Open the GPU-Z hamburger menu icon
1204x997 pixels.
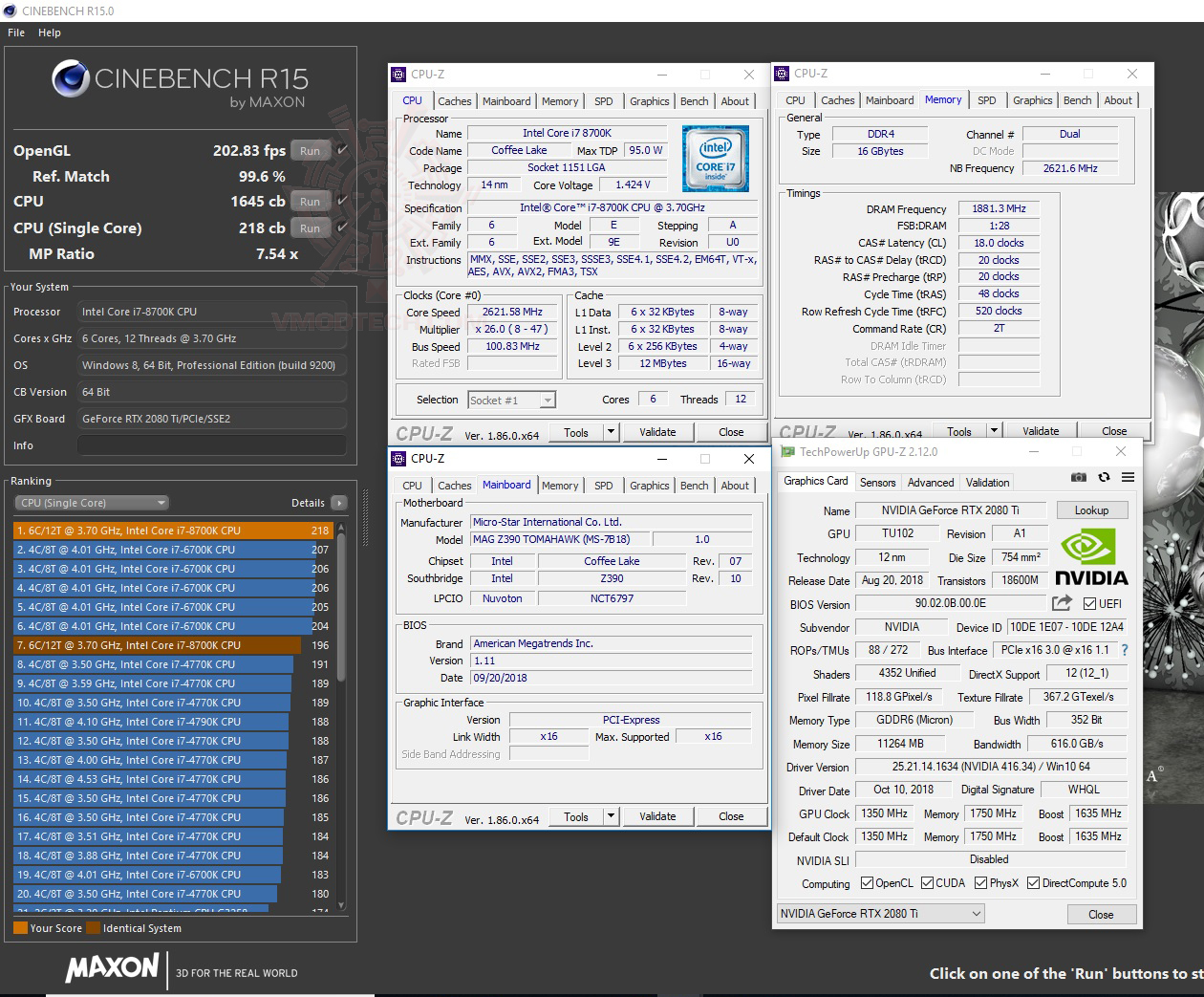[x=1128, y=478]
